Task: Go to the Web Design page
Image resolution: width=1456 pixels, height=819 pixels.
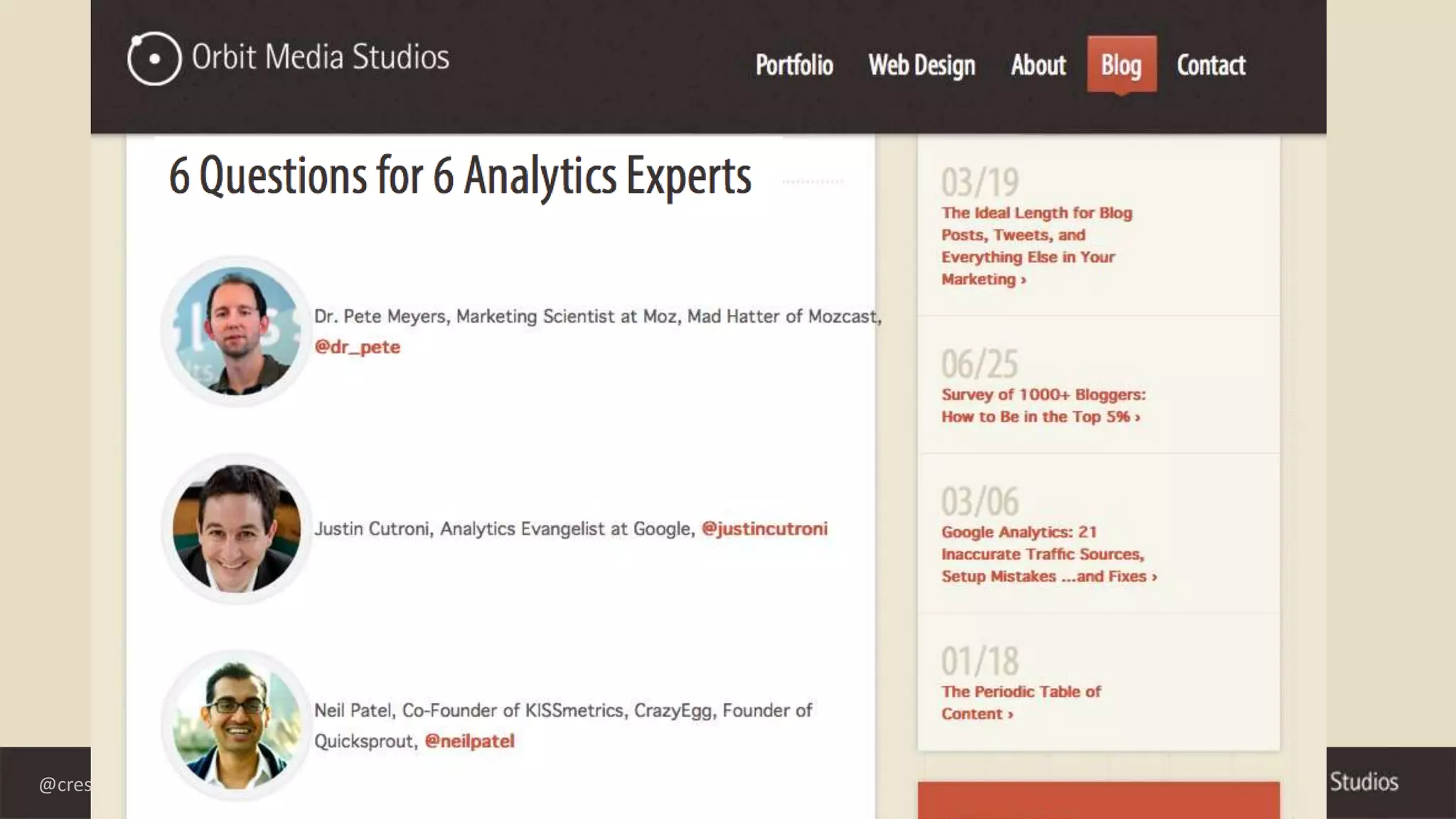Action: tap(921, 65)
